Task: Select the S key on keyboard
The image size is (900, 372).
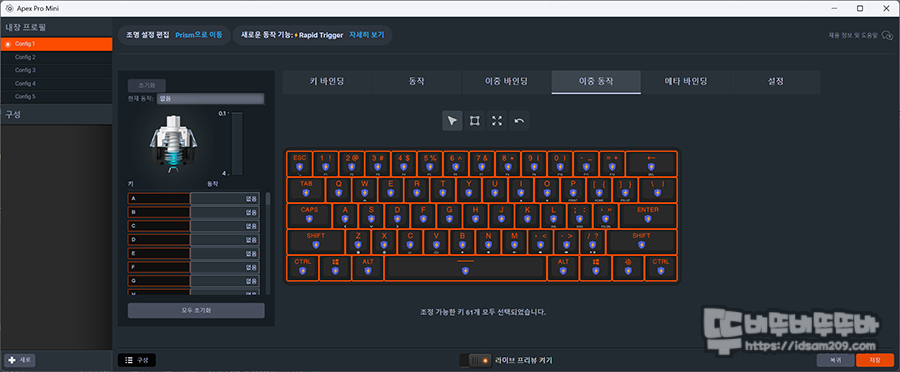Action: [x=371, y=215]
